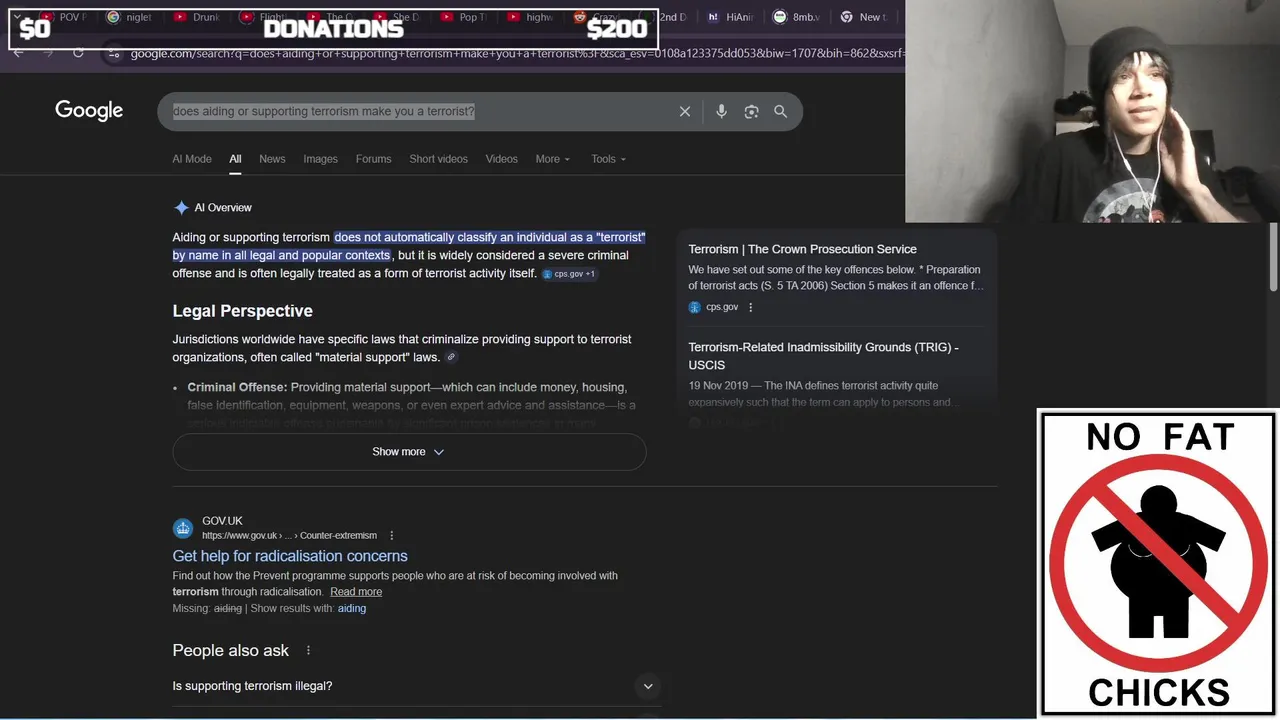Click the People also ask heading
The height and width of the screenshot is (720, 1280).
coord(230,650)
